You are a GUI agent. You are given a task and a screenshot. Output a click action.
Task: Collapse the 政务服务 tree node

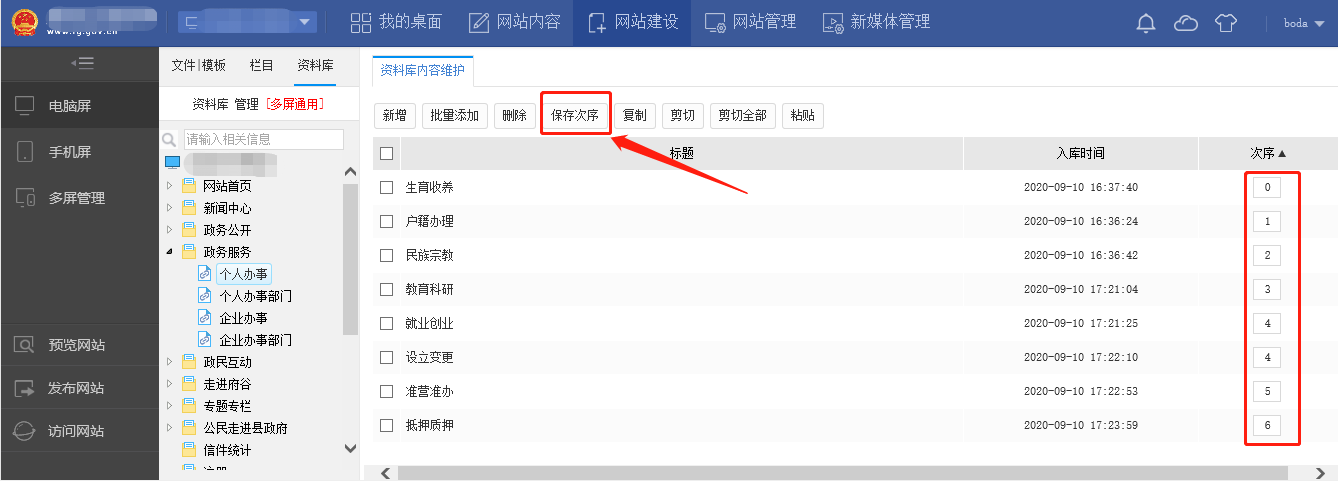170,252
